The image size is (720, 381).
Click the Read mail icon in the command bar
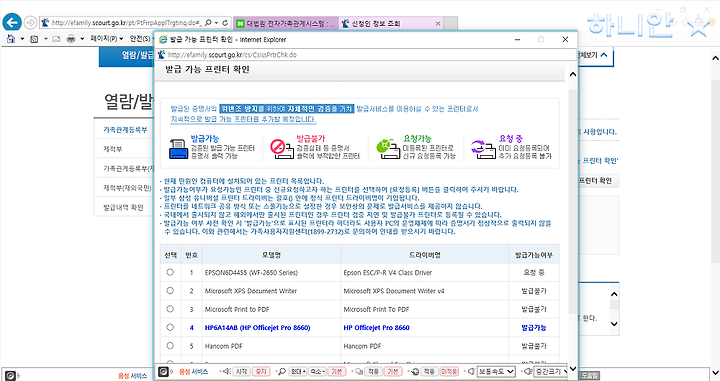[56, 39]
